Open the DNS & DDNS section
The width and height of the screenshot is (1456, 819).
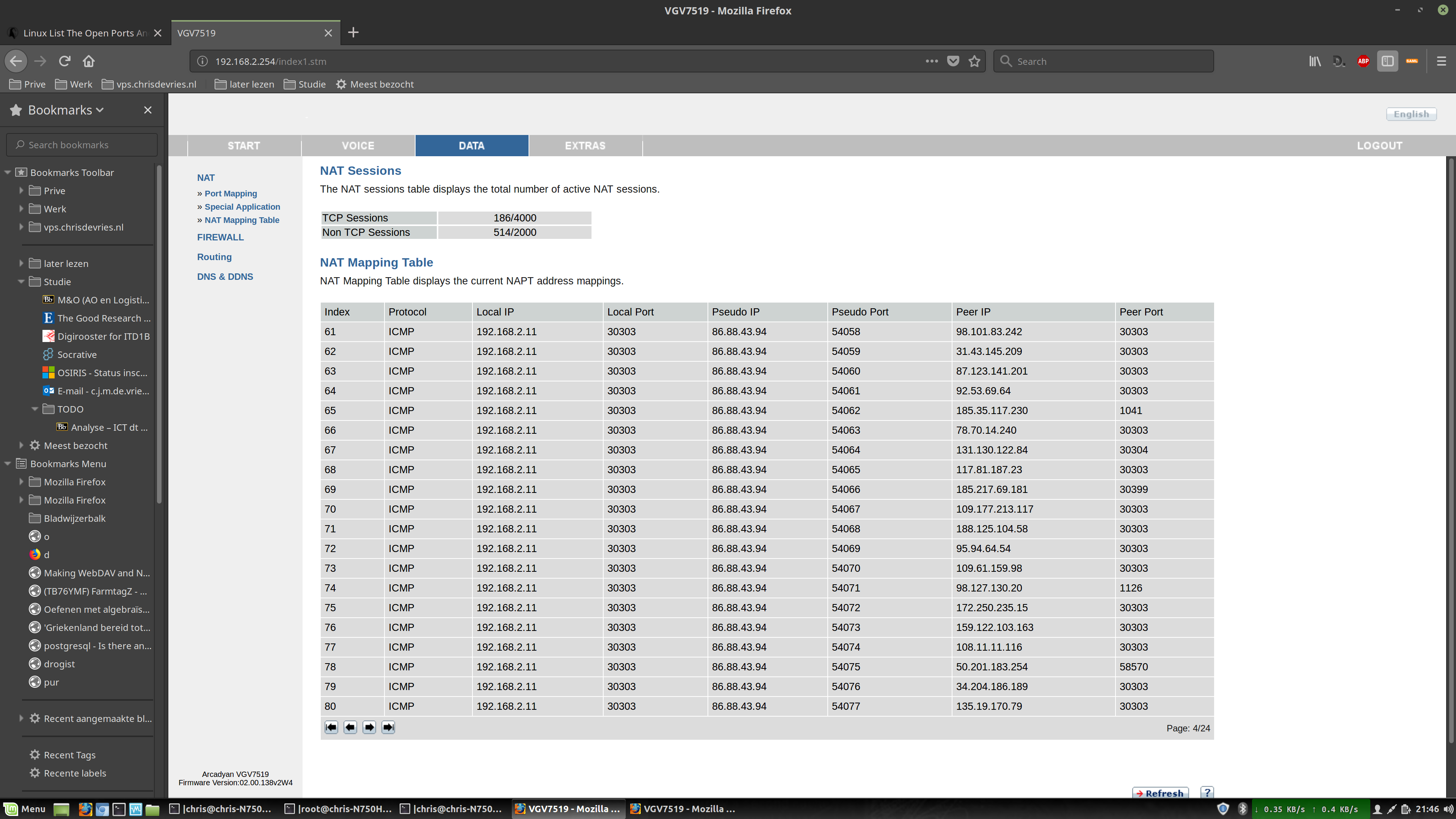[x=225, y=276]
